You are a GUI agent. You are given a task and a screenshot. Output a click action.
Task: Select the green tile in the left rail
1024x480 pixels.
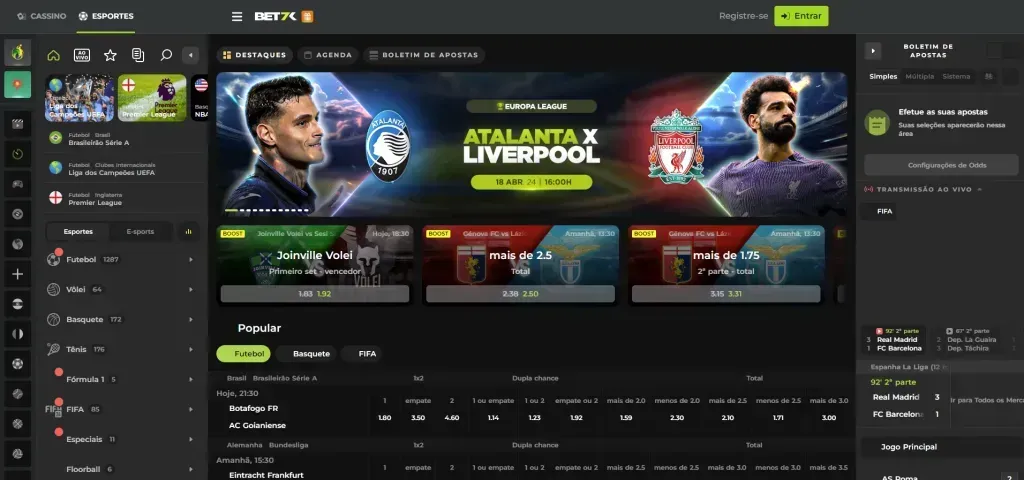18,85
